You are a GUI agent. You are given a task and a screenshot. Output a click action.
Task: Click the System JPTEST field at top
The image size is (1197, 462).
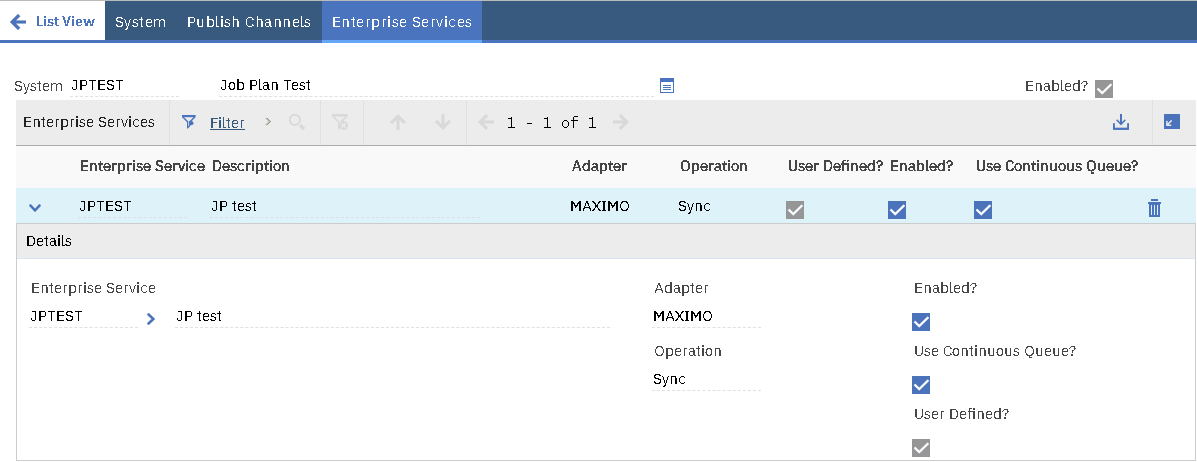[x=124, y=86]
